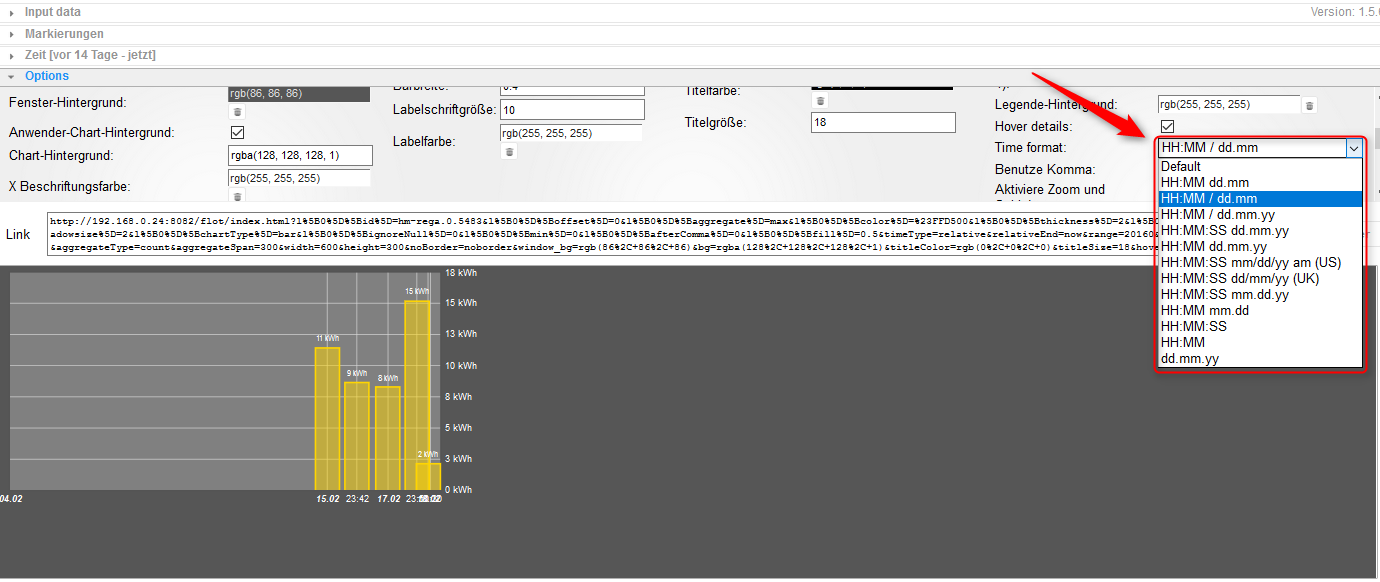The height and width of the screenshot is (582, 1380).
Task: Click the '23:42' x-axis time label
Action: 357,498
